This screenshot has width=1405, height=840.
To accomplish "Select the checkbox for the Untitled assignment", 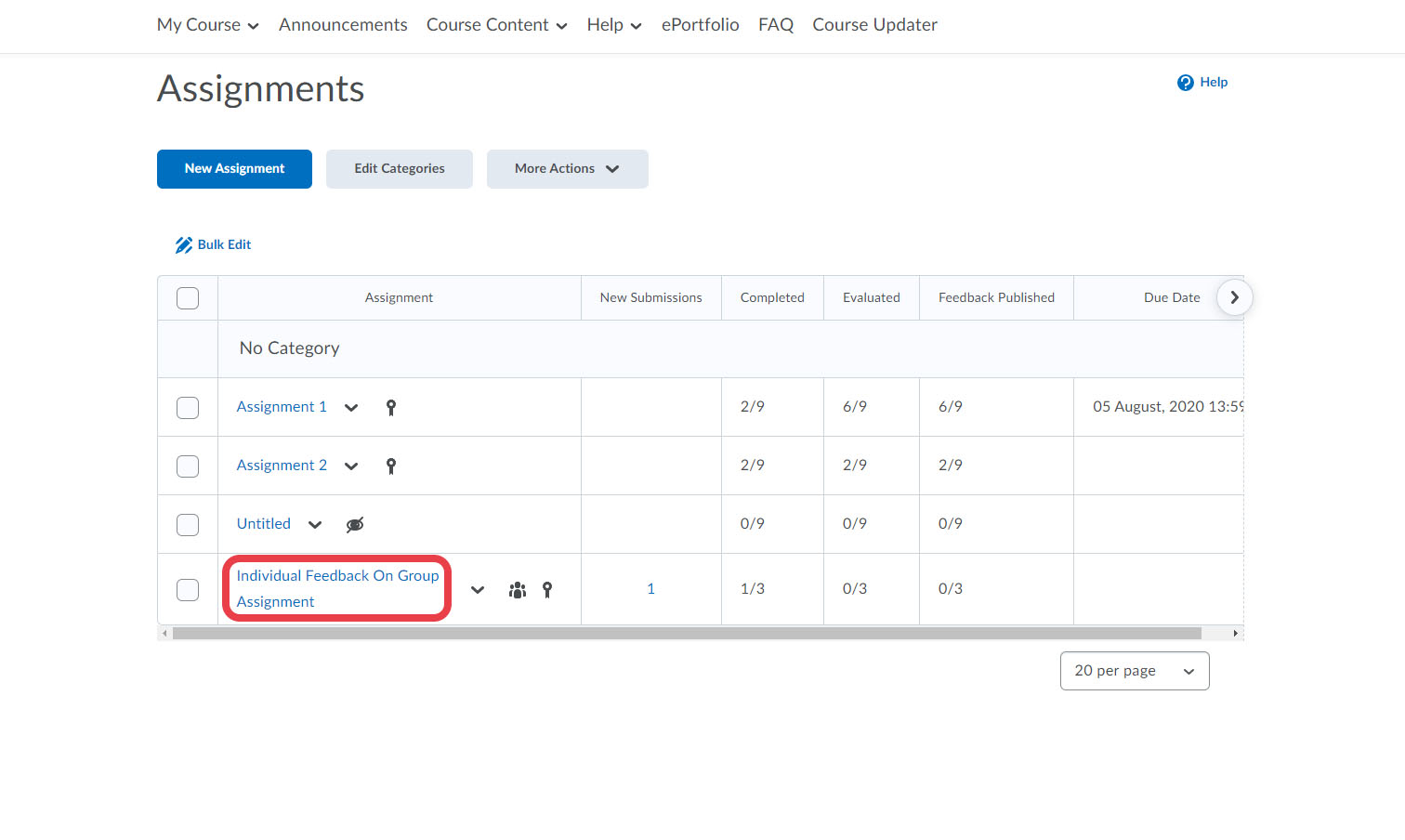I will (x=188, y=525).
